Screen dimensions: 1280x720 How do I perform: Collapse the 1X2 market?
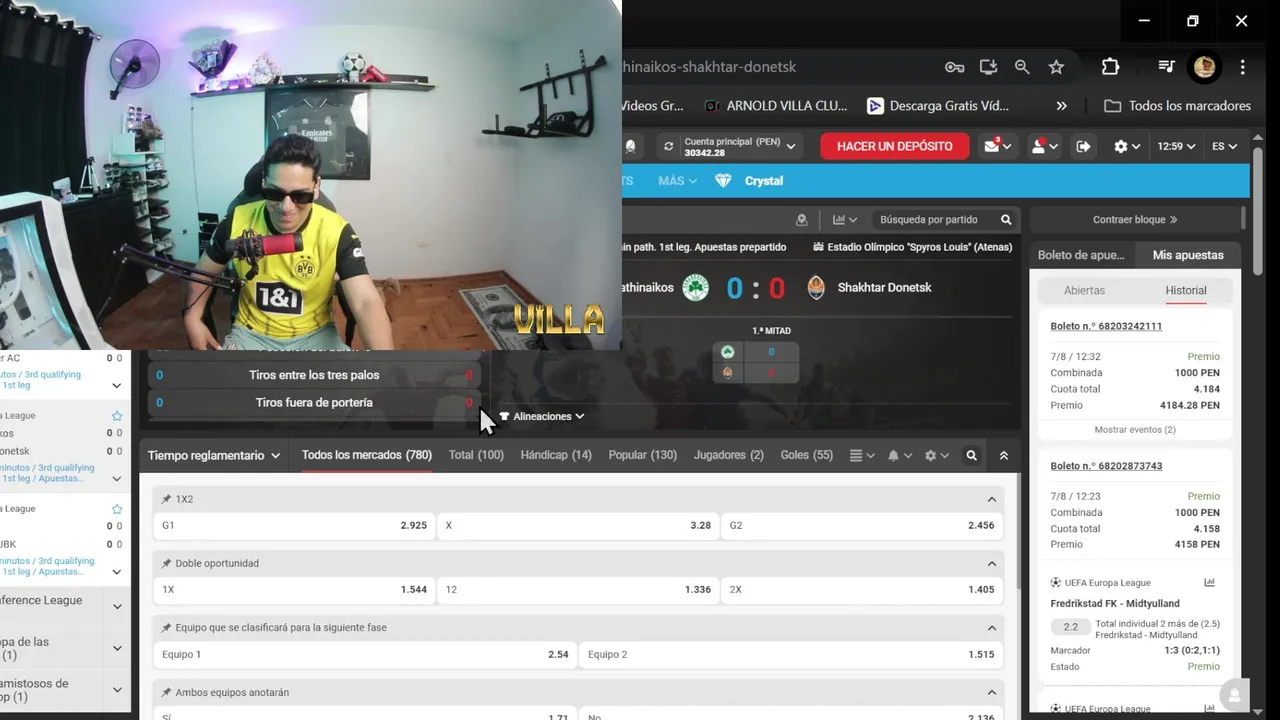click(x=992, y=499)
